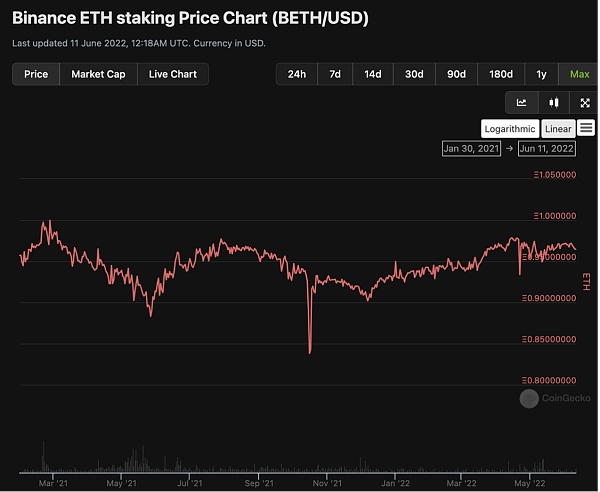The image size is (600, 492).
Task: Show the 180d time range
Action: 500,74
